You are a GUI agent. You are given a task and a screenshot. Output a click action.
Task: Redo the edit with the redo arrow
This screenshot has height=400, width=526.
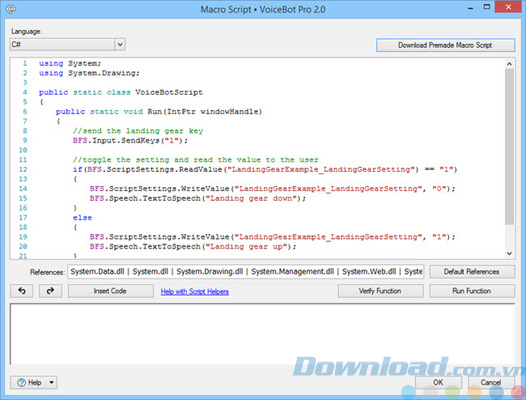pyautogui.click(x=50, y=291)
